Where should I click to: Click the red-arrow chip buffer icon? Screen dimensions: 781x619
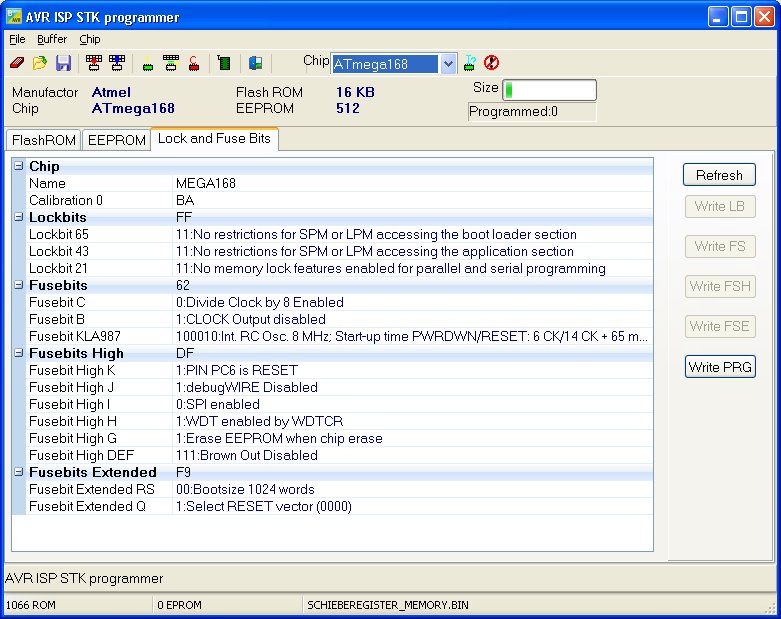tap(95, 63)
